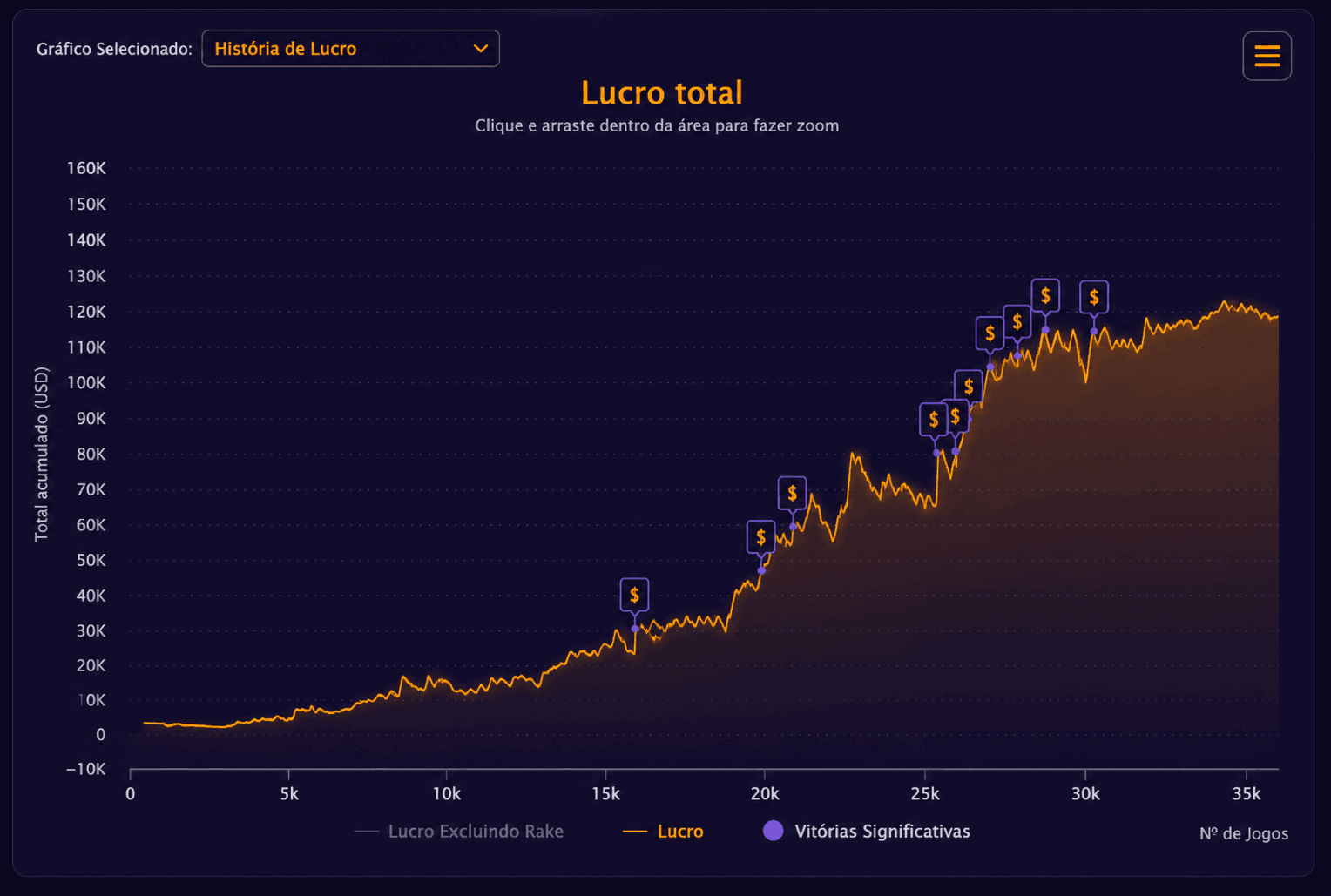
Task: Click the dropdown chevron beside História de Lucro
Action: pos(480,49)
